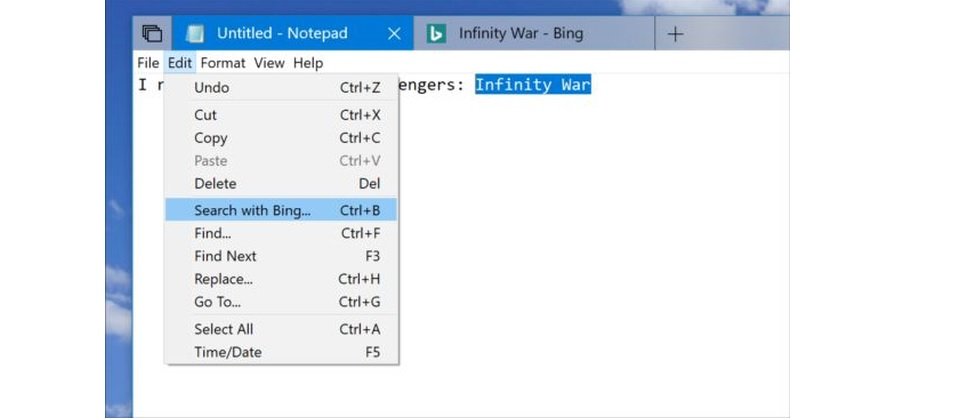Close the open Edit menu

(x=180, y=63)
